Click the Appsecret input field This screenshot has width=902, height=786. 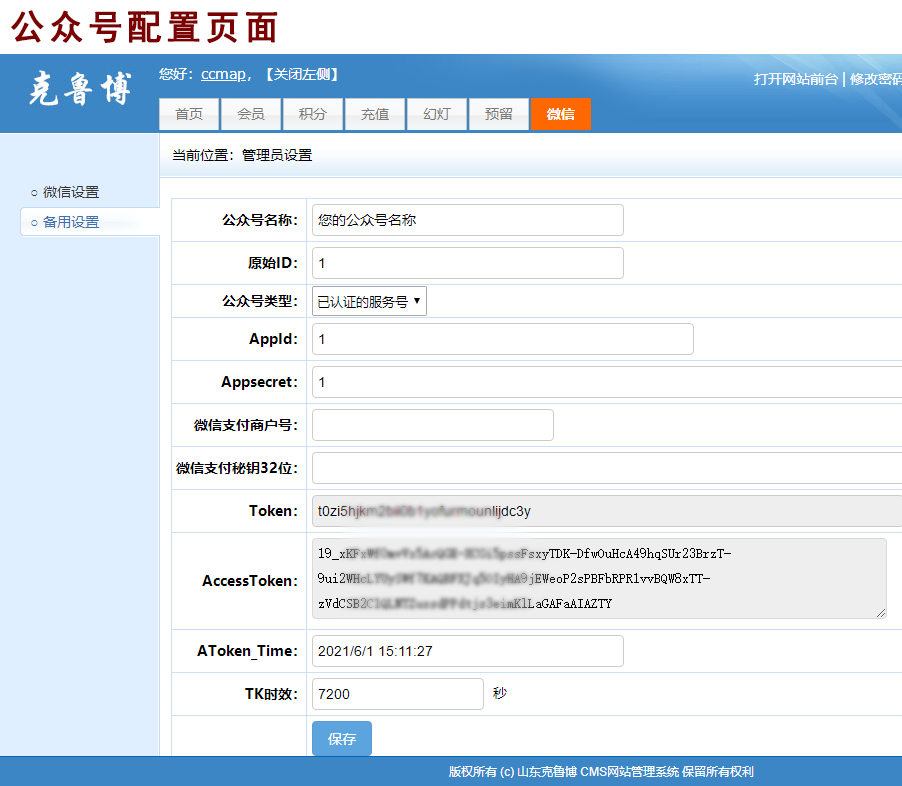click(606, 382)
